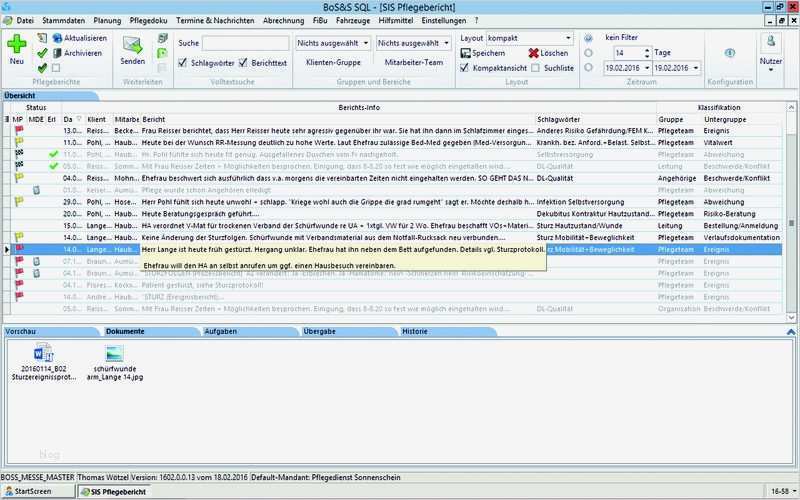Image resolution: width=800 pixels, height=500 pixels.
Task: Click the BoS&S app icon in title bar
Action: 6,6
